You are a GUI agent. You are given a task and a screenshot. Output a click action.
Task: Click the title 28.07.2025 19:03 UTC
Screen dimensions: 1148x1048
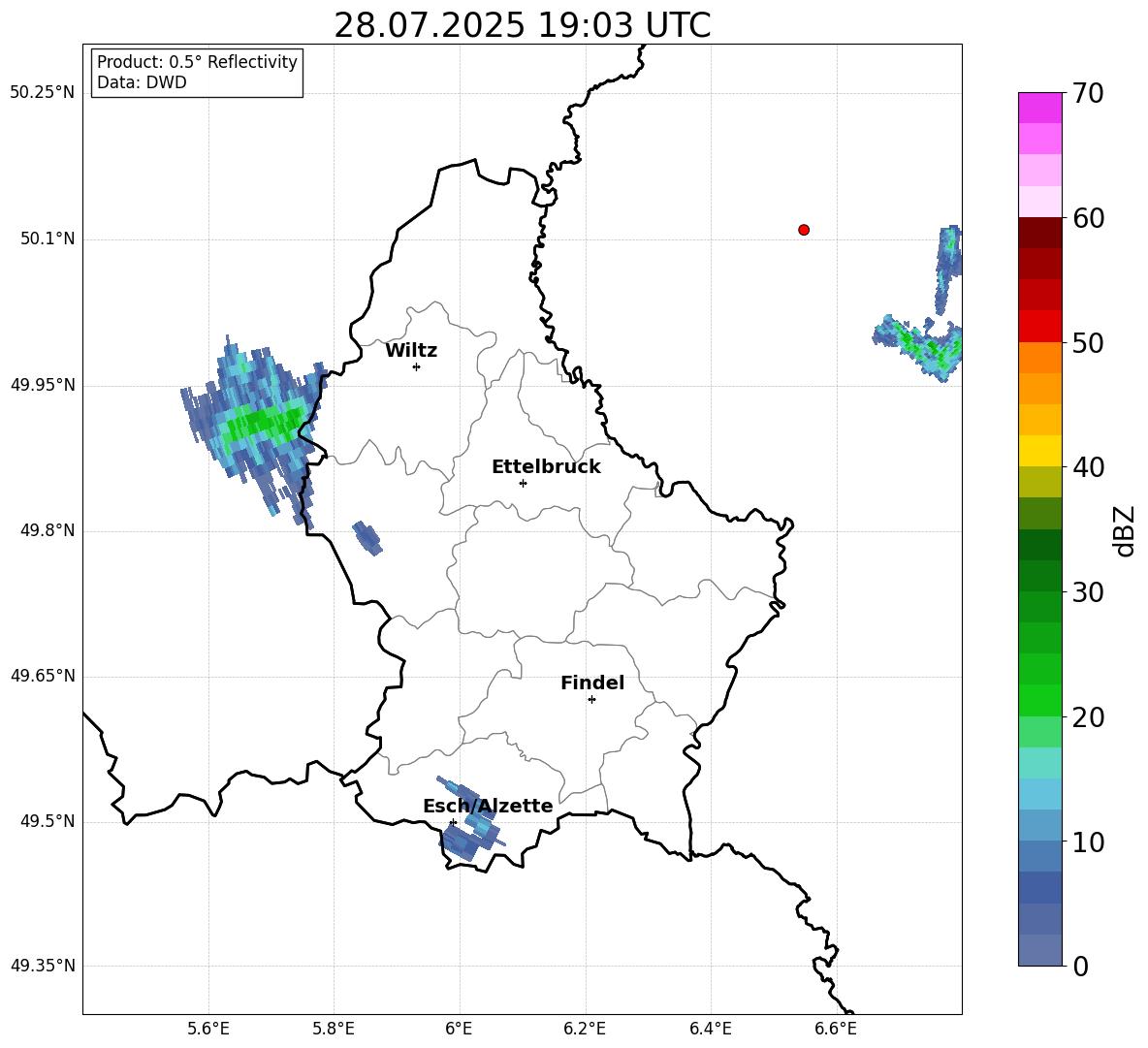click(x=522, y=25)
